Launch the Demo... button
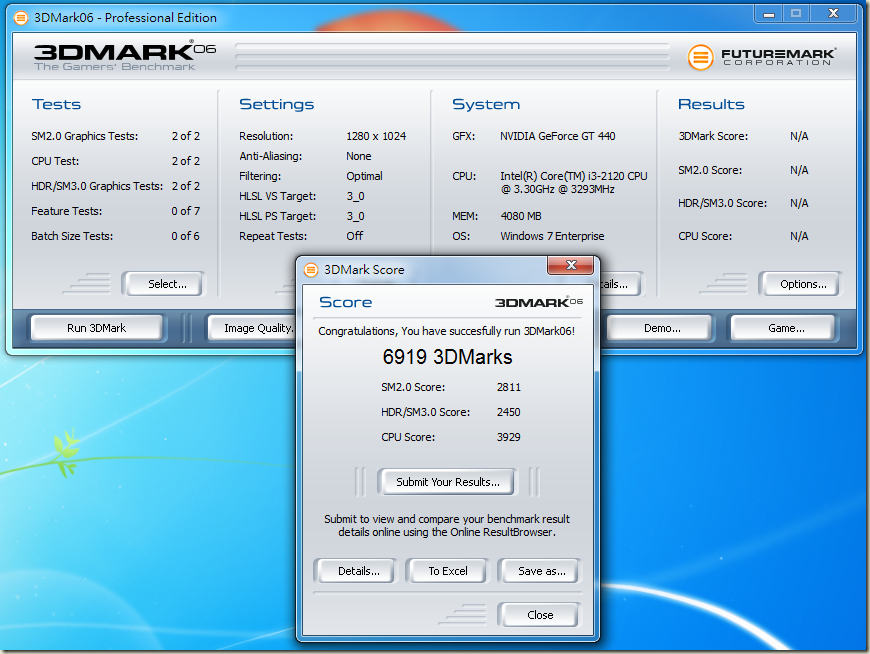The height and width of the screenshot is (654, 870). [x=662, y=328]
